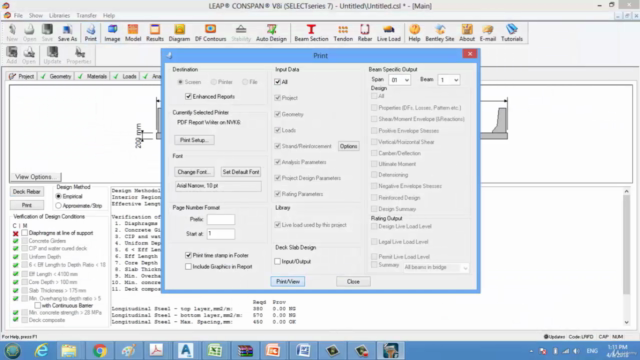
Task: Open the File menu
Action: [18, 16]
